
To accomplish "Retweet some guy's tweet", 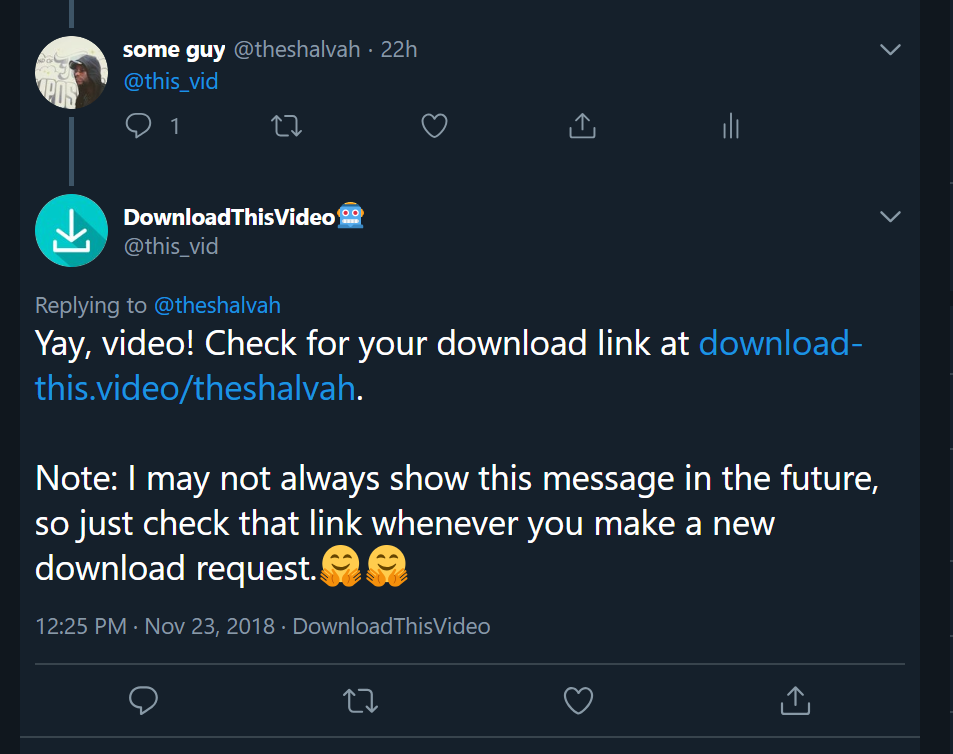I will pyautogui.click(x=286, y=126).
